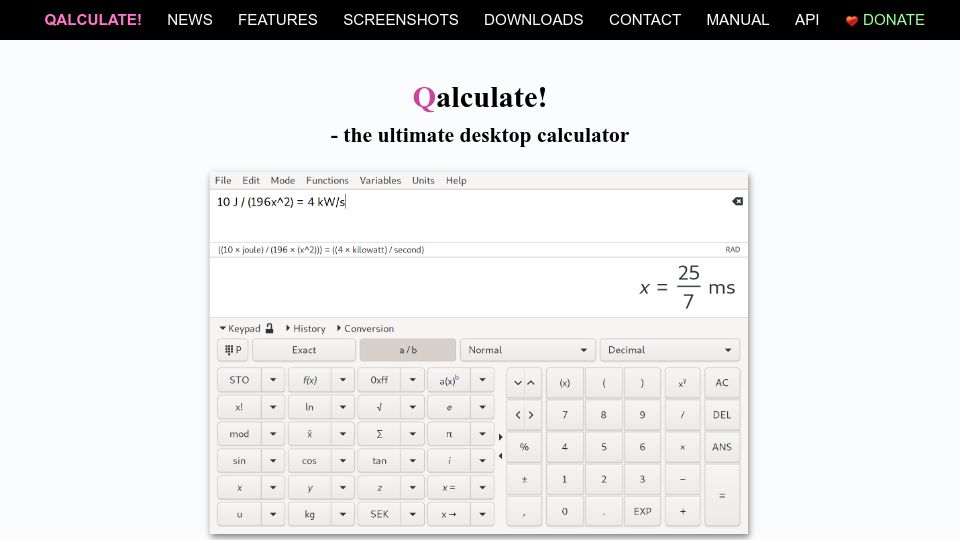Open the DOWNLOADS page
Image resolution: width=960 pixels, height=540 pixels.
(x=533, y=20)
